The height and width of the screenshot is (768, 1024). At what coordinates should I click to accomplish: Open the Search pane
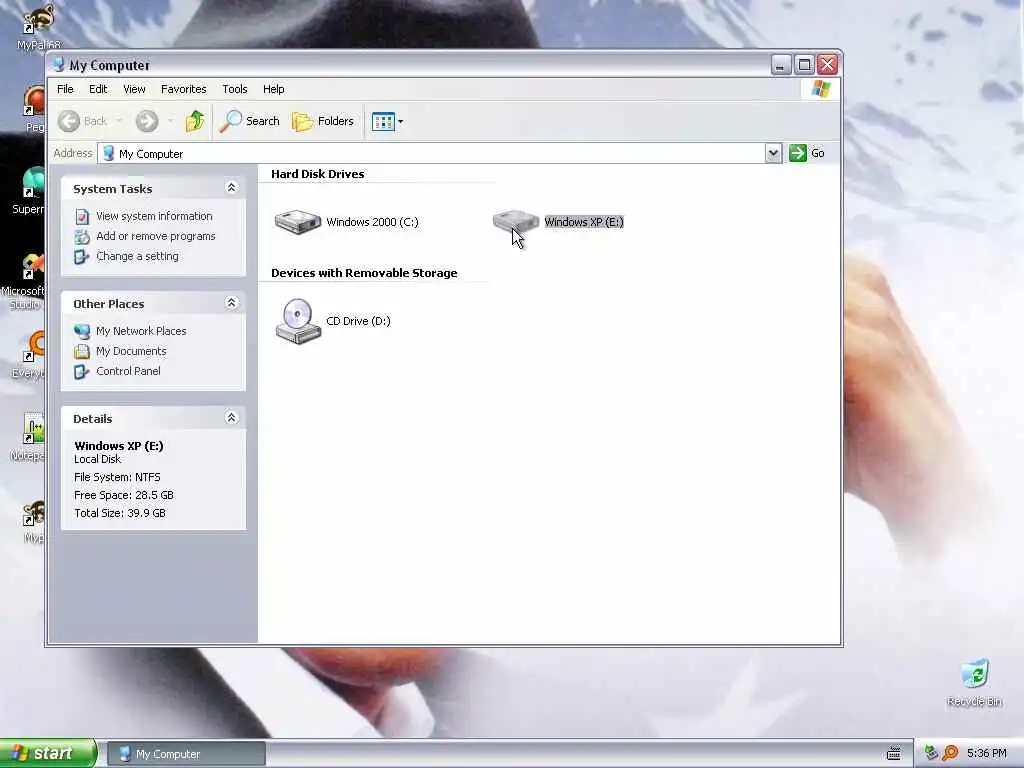[x=249, y=121]
